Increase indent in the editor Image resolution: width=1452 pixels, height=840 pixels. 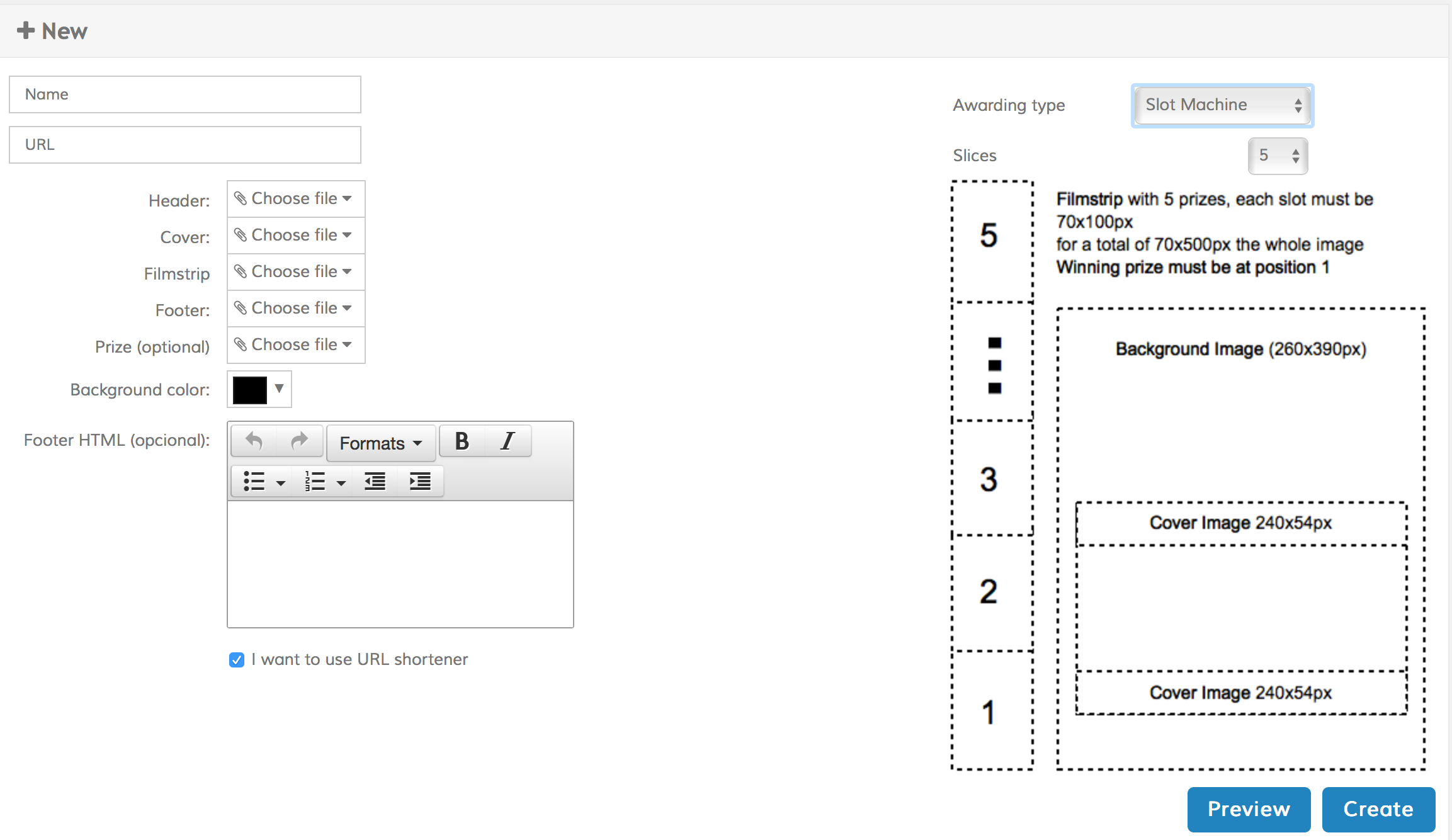tap(420, 482)
